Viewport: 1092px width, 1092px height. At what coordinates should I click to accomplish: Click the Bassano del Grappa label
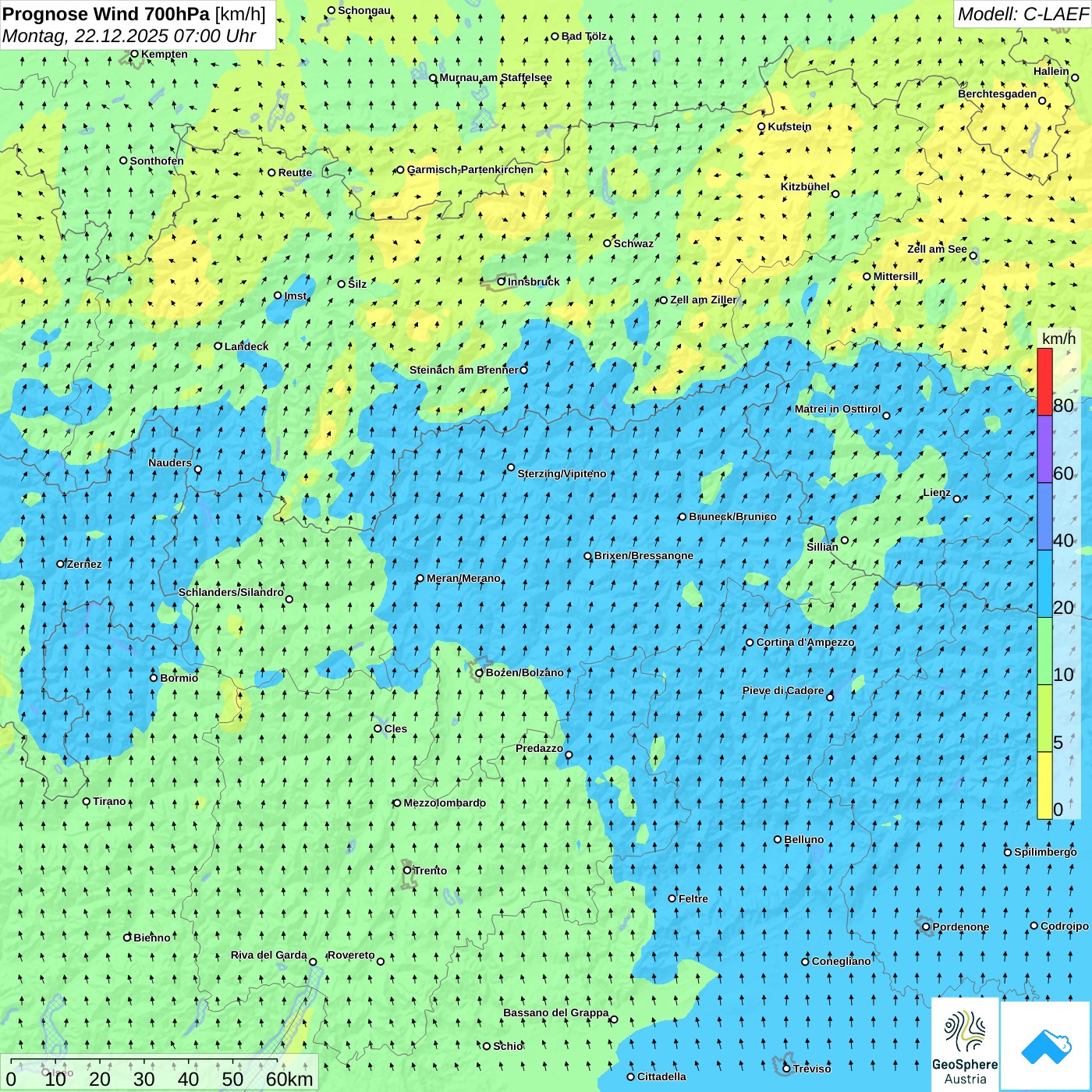pos(556,1012)
